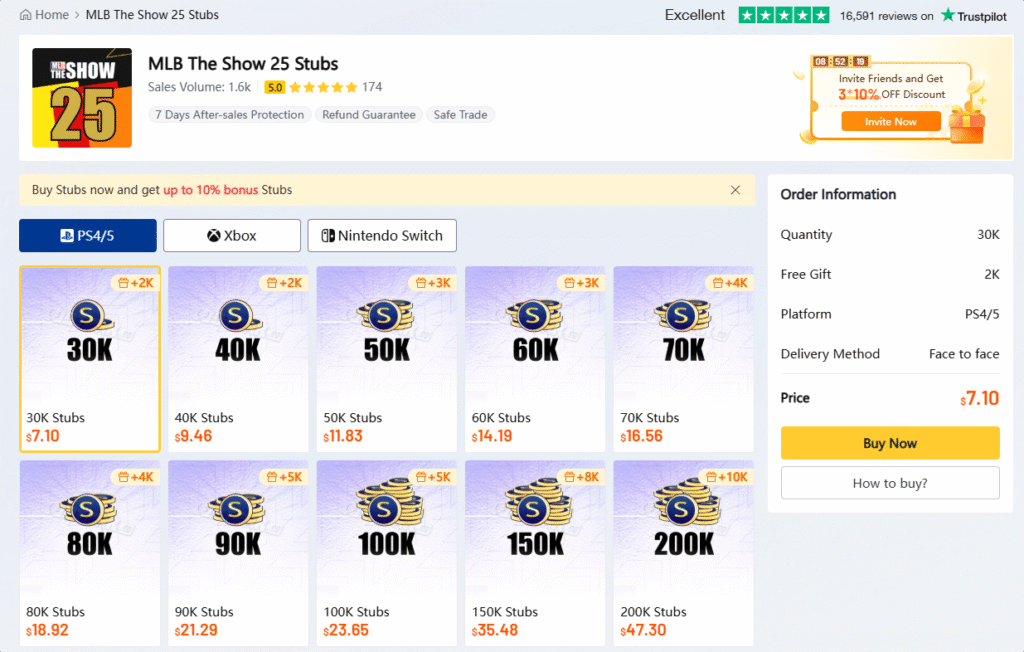The image size is (1024, 652).
Task: Click the +4K bonus badge on 70K card
Action: coord(729,283)
